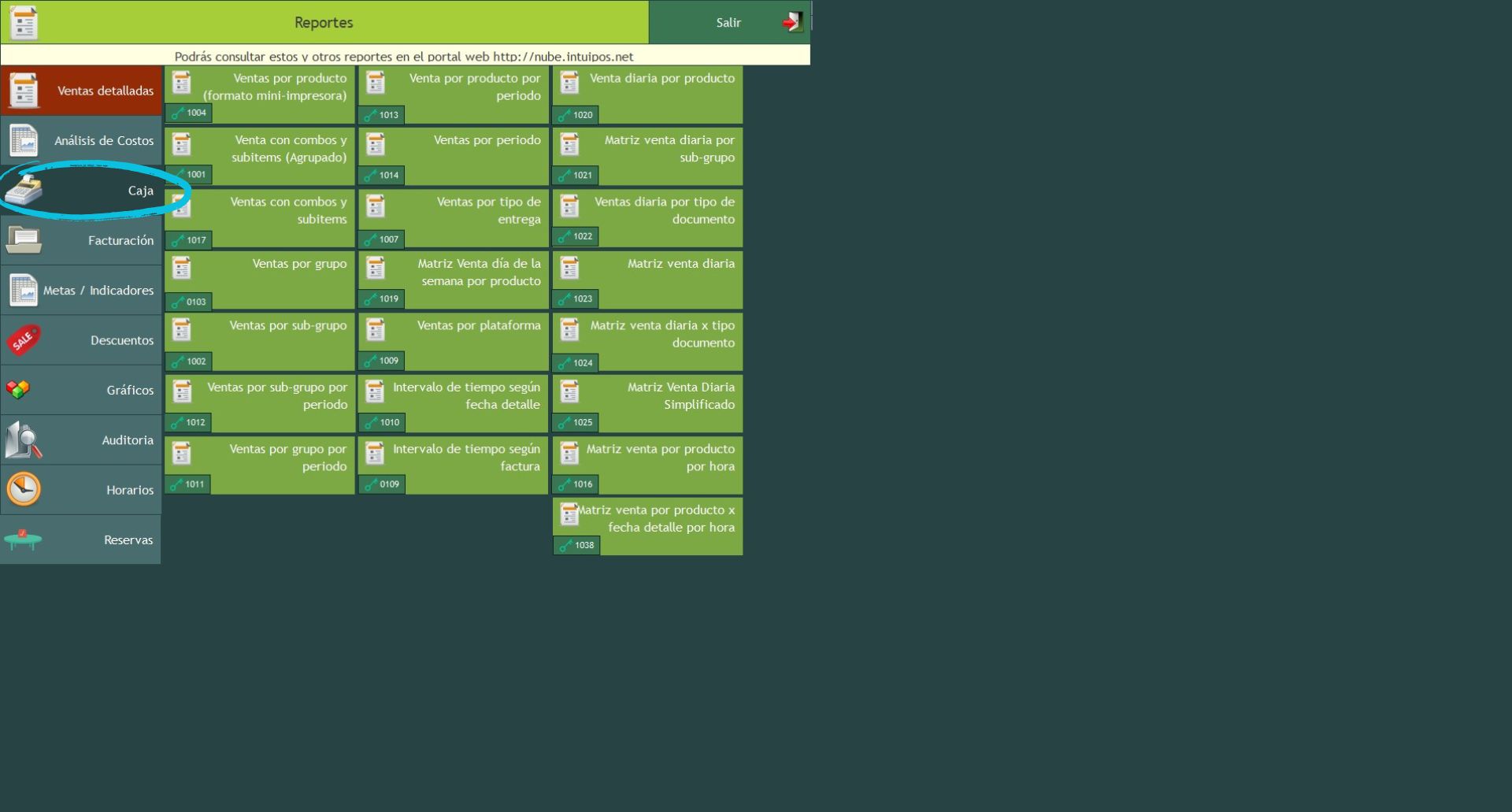Open Matriz Venta Diaria Simplificado report

point(647,403)
